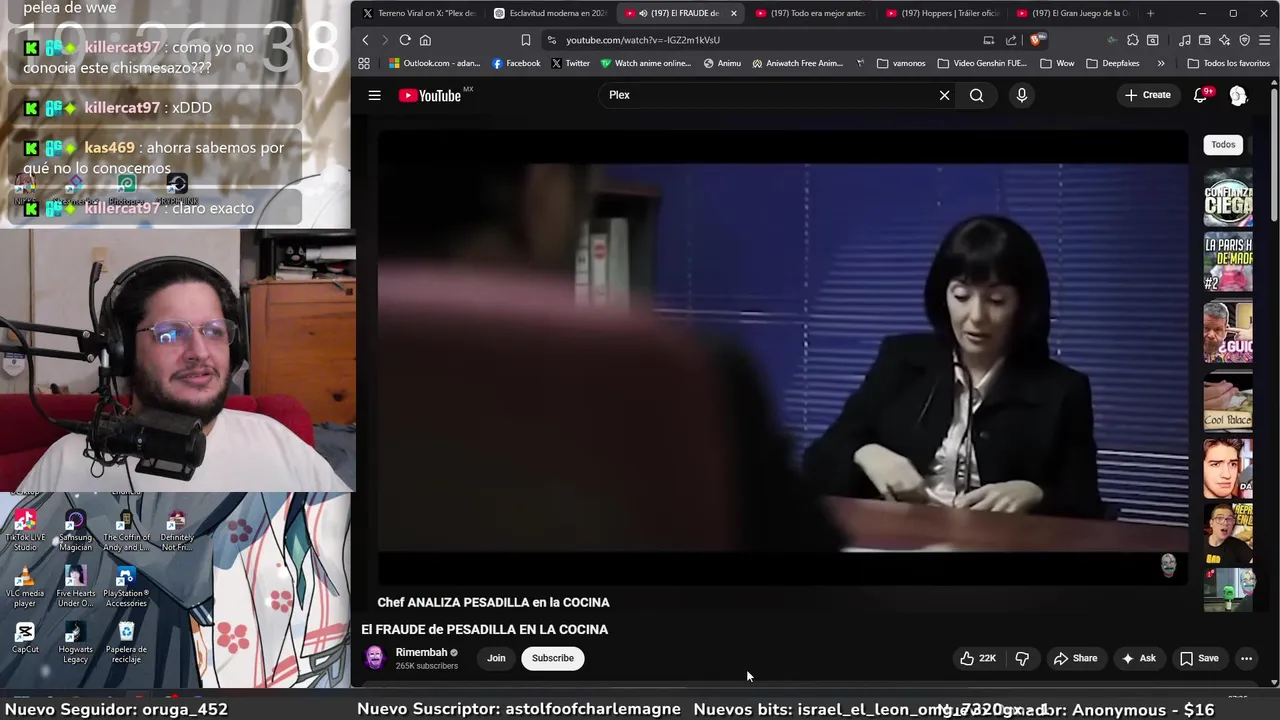Run search with the magnifier icon
Image resolution: width=1280 pixels, height=720 pixels.
click(976, 95)
